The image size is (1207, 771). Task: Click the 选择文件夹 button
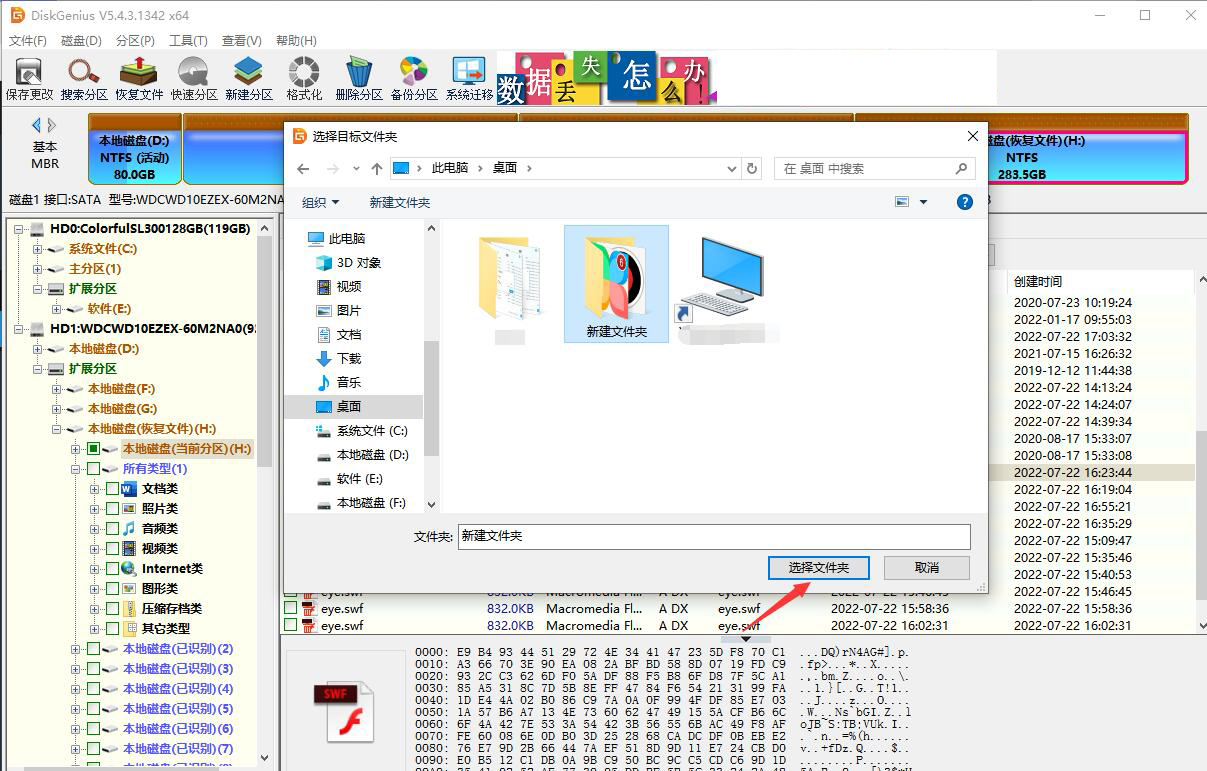click(x=818, y=568)
